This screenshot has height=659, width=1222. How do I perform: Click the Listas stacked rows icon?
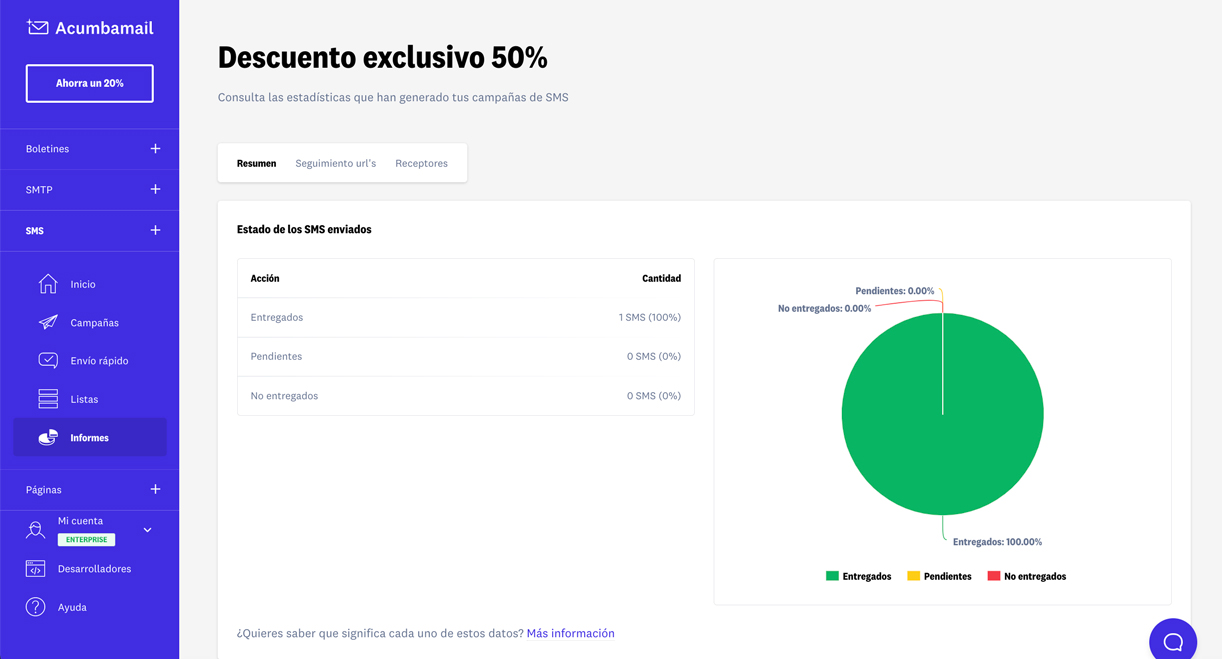click(48, 399)
